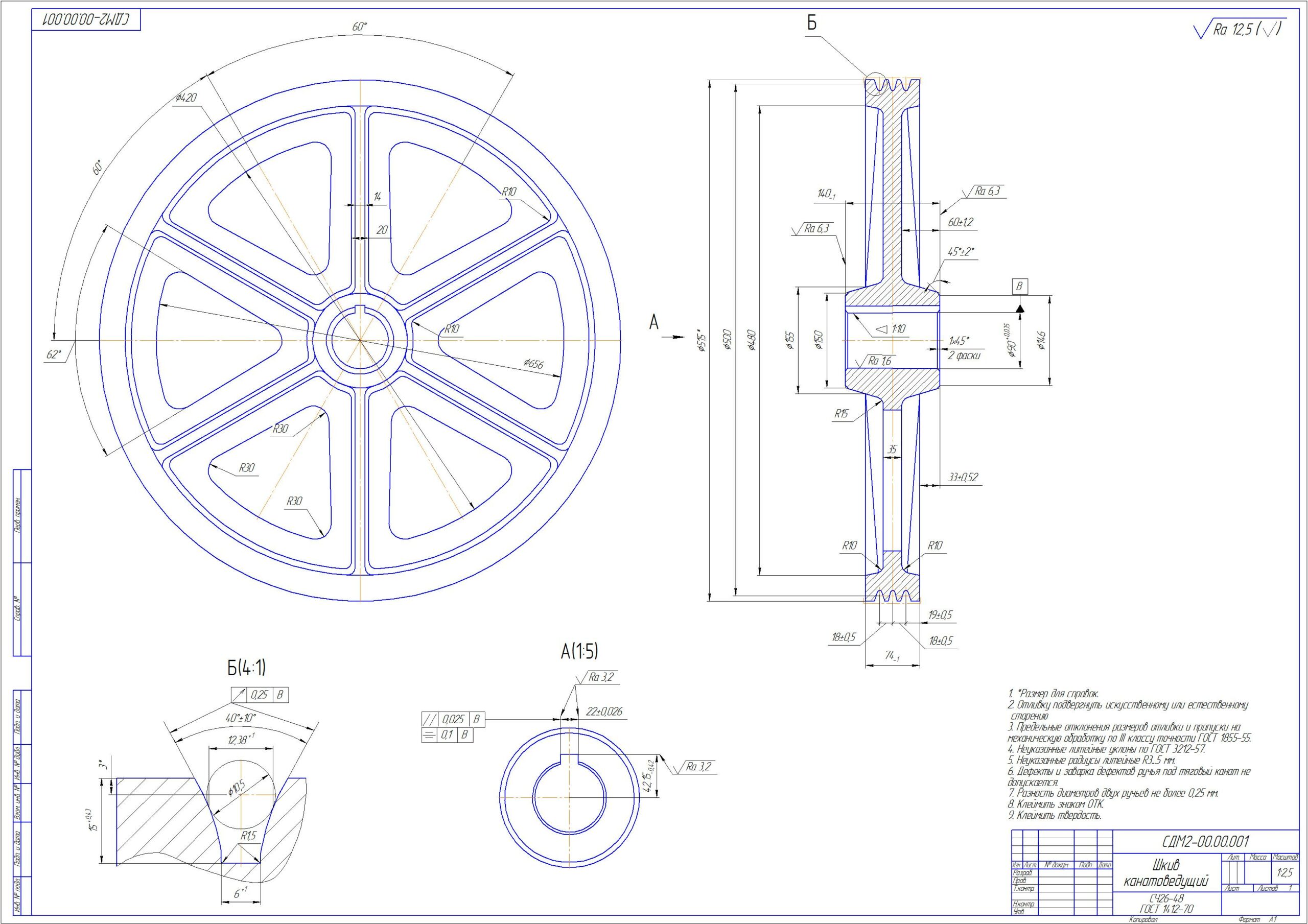The width and height of the screenshot is (1308, 924).
Task: Click the A(1:5) view title
Action: pos(579,651)
